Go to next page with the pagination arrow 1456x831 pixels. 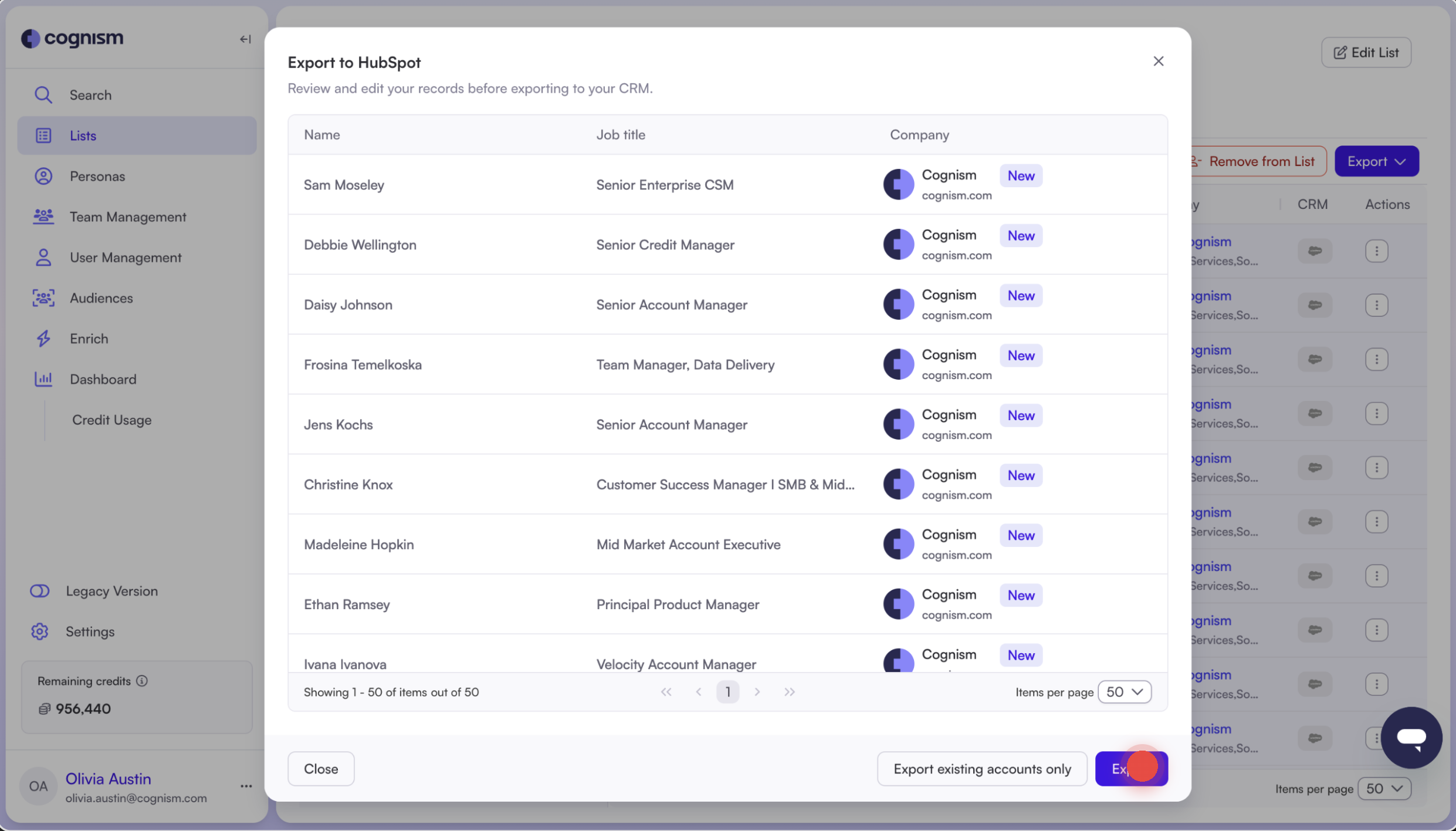point(757,692)
